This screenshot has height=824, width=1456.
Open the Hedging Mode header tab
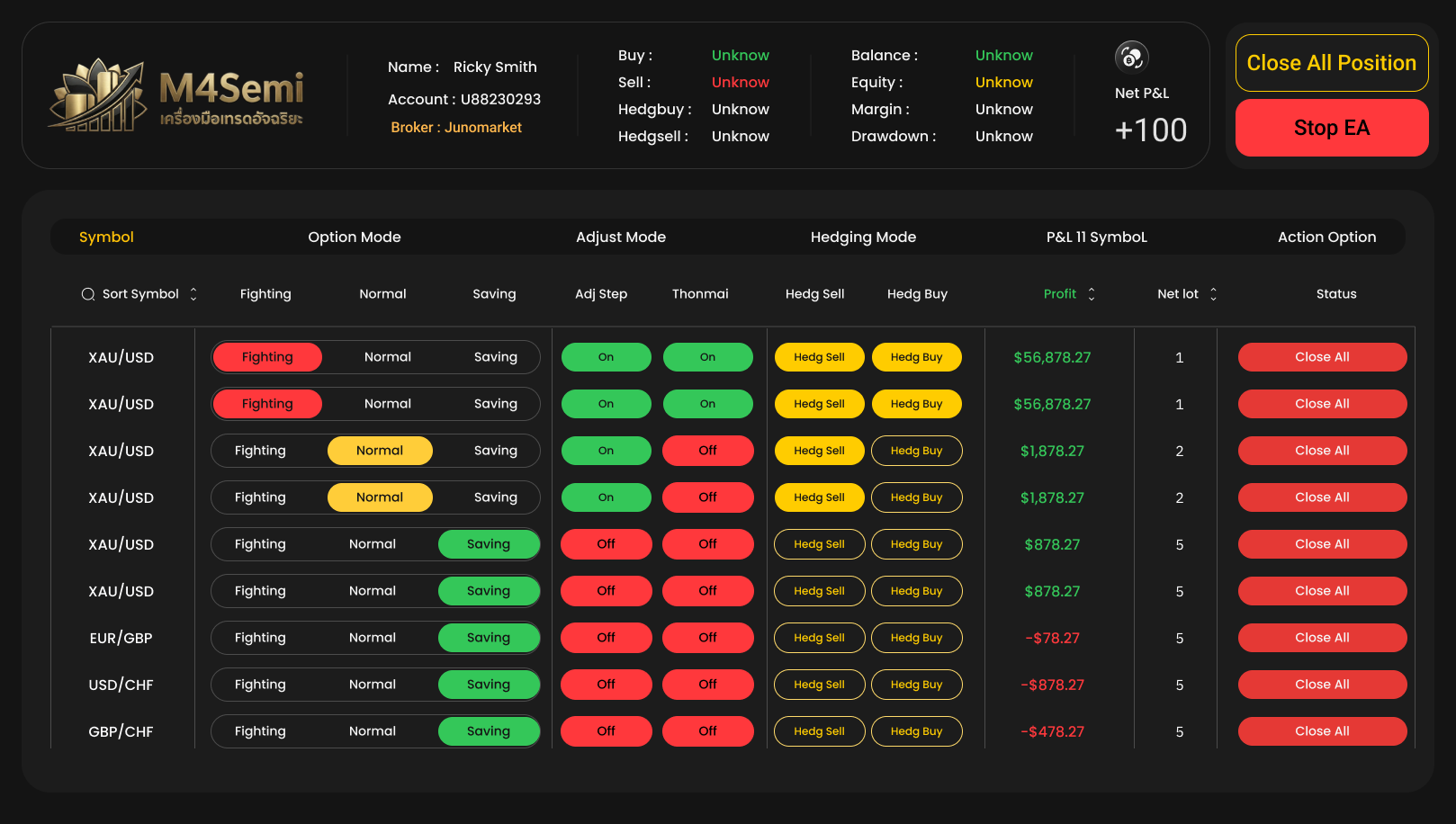(863, 237)
